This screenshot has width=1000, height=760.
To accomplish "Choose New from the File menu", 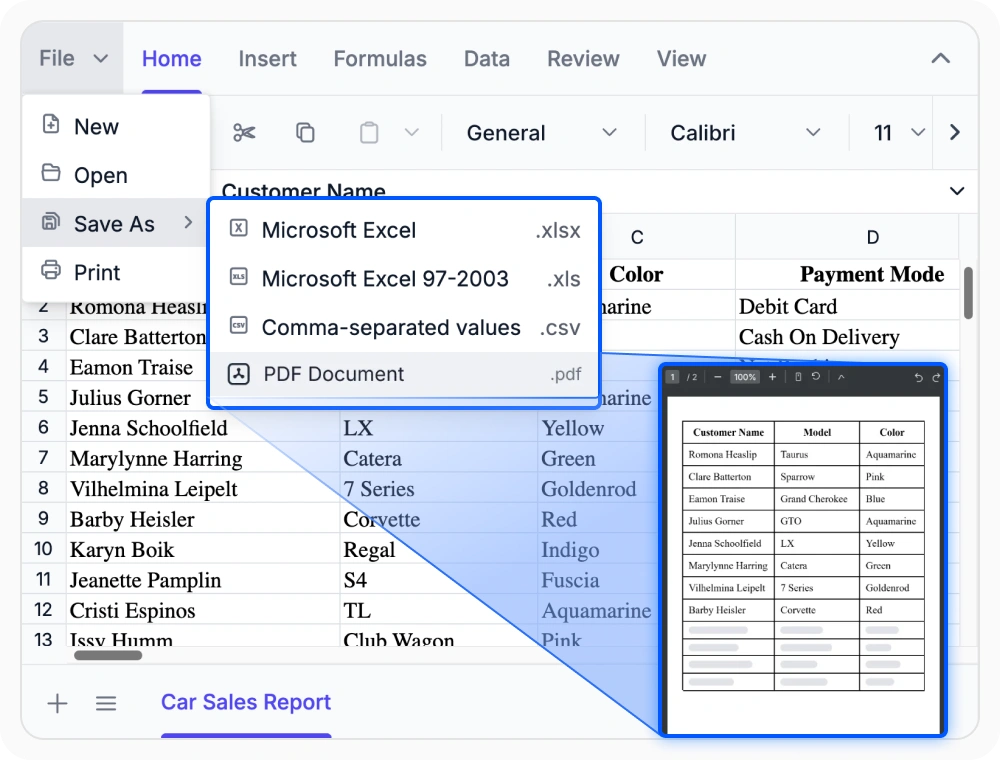I will coord(115,126).
